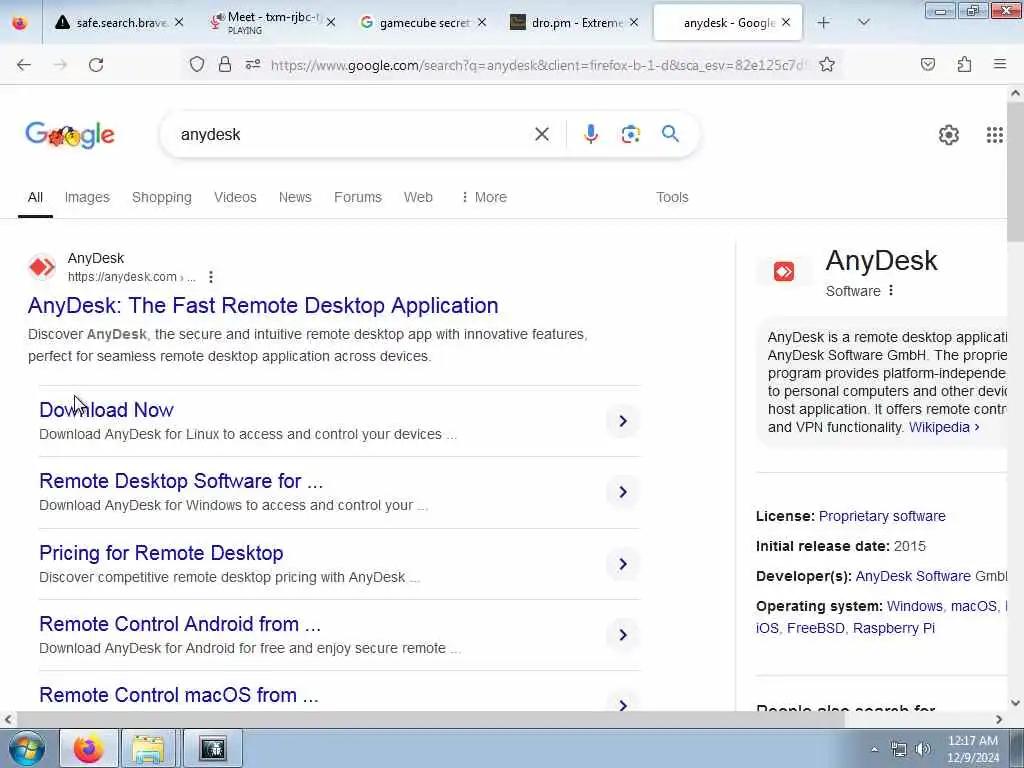Click the magnifier search button
The height and width of the screenshot is (768, 1024).
click(670, 134)
